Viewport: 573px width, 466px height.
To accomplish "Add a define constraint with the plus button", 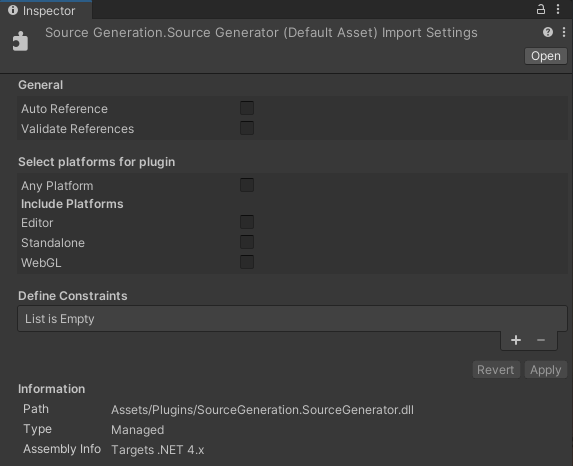I will click(x=516, y=340).
